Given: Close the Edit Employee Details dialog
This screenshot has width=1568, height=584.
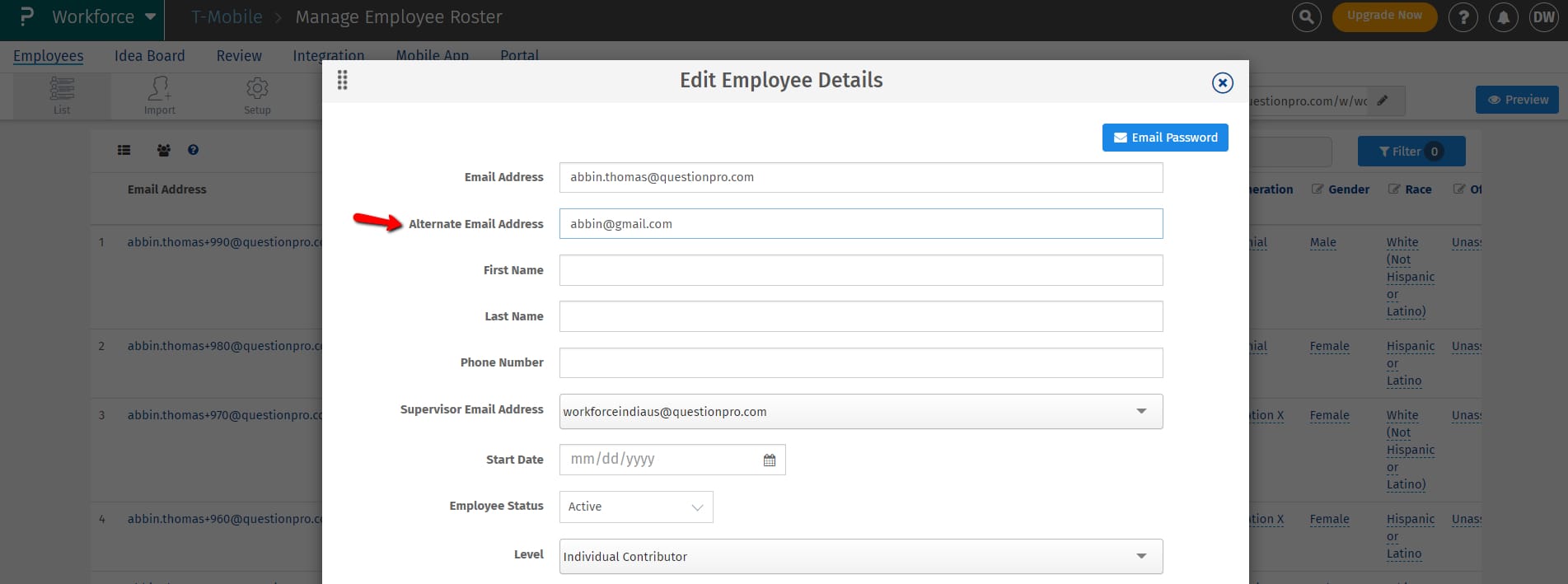Looking at the screenshot, I should (1222, 83).
